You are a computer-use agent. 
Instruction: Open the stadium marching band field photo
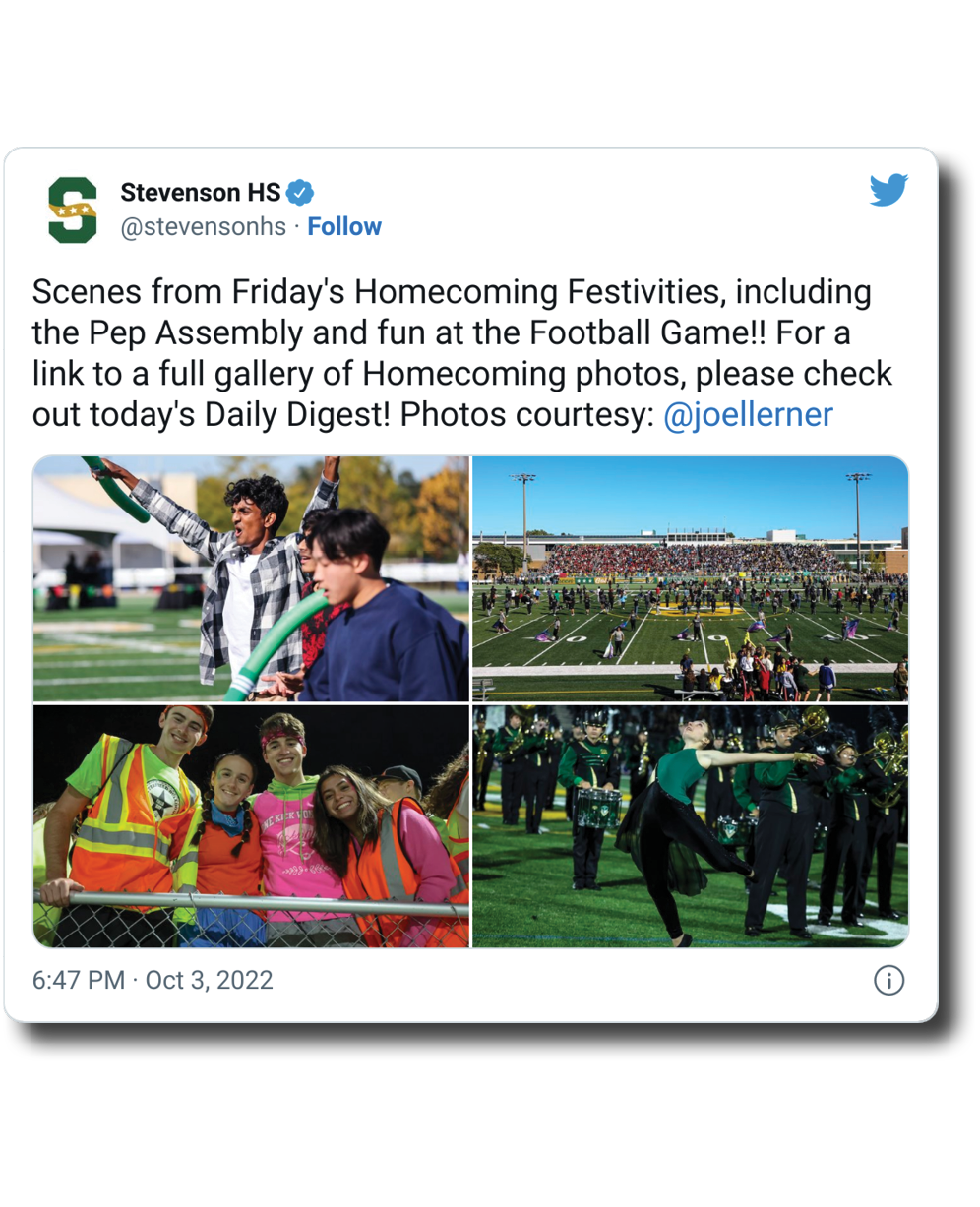(x=690, y=578)
